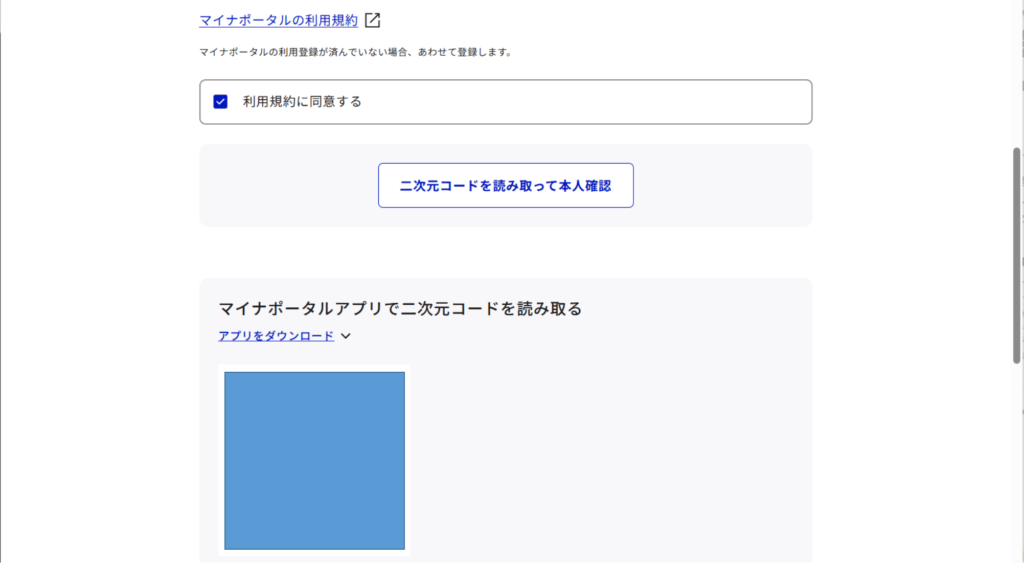
Task: Click the 利用規約に同意する label text
Action: pyautogui.click(x=302, y=101)
